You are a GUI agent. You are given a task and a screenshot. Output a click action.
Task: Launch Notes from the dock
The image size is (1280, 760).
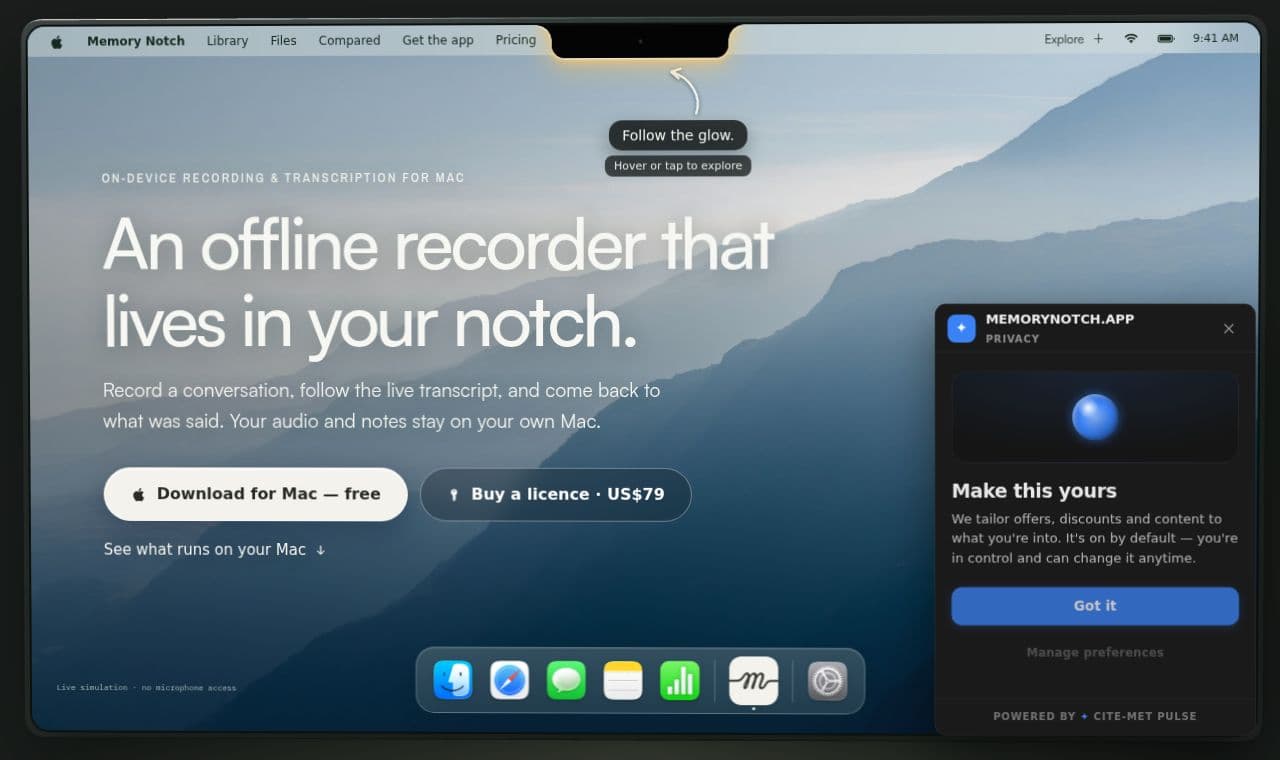(623, 681)
